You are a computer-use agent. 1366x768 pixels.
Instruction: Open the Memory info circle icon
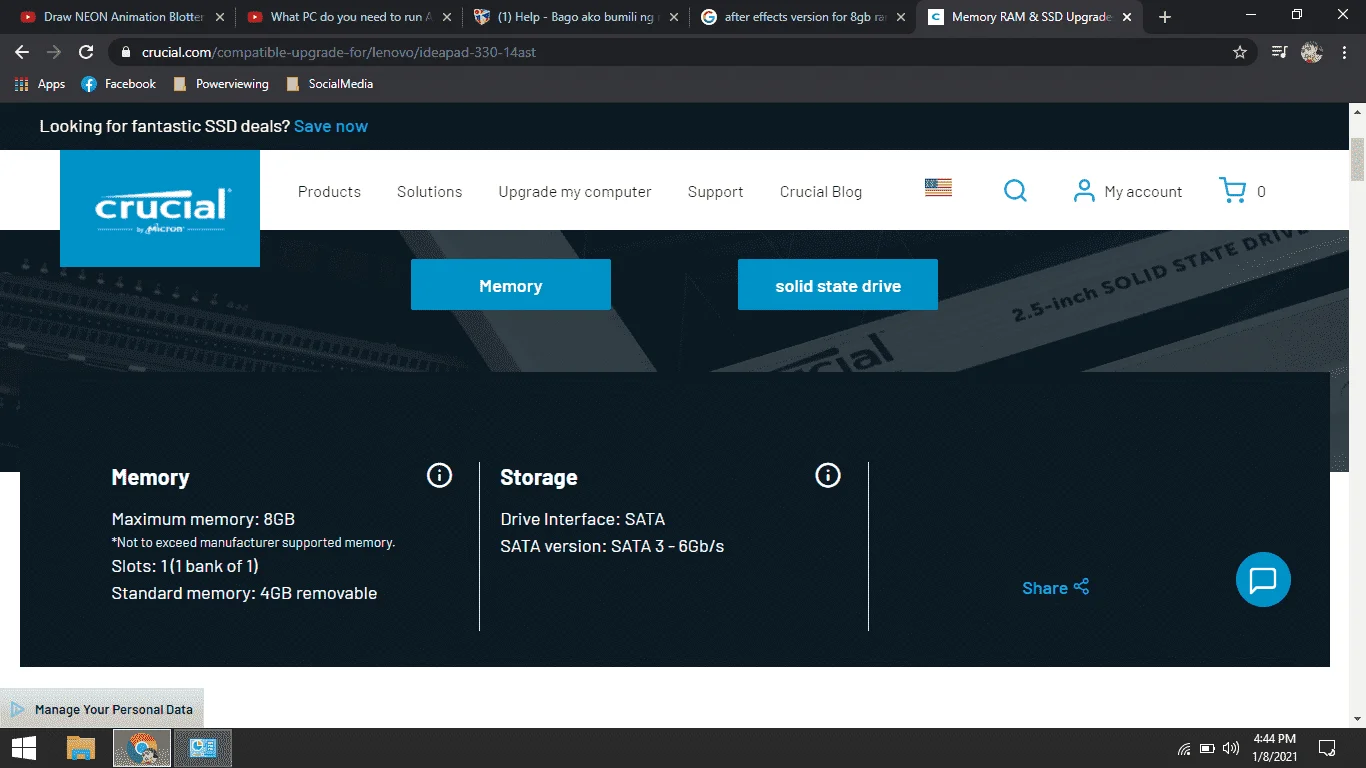[439, 475]
